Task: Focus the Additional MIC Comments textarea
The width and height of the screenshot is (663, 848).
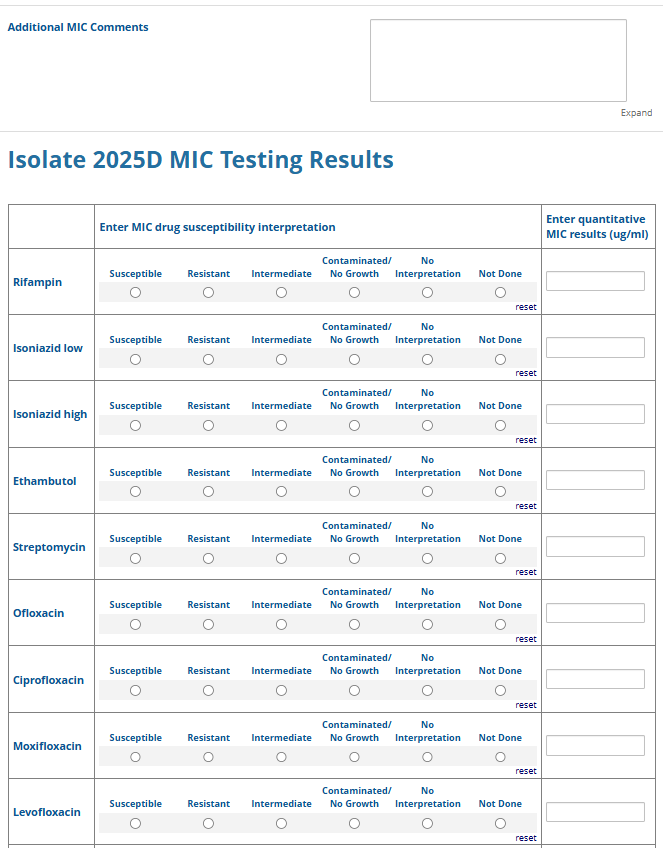Action: tap(498, 60)
